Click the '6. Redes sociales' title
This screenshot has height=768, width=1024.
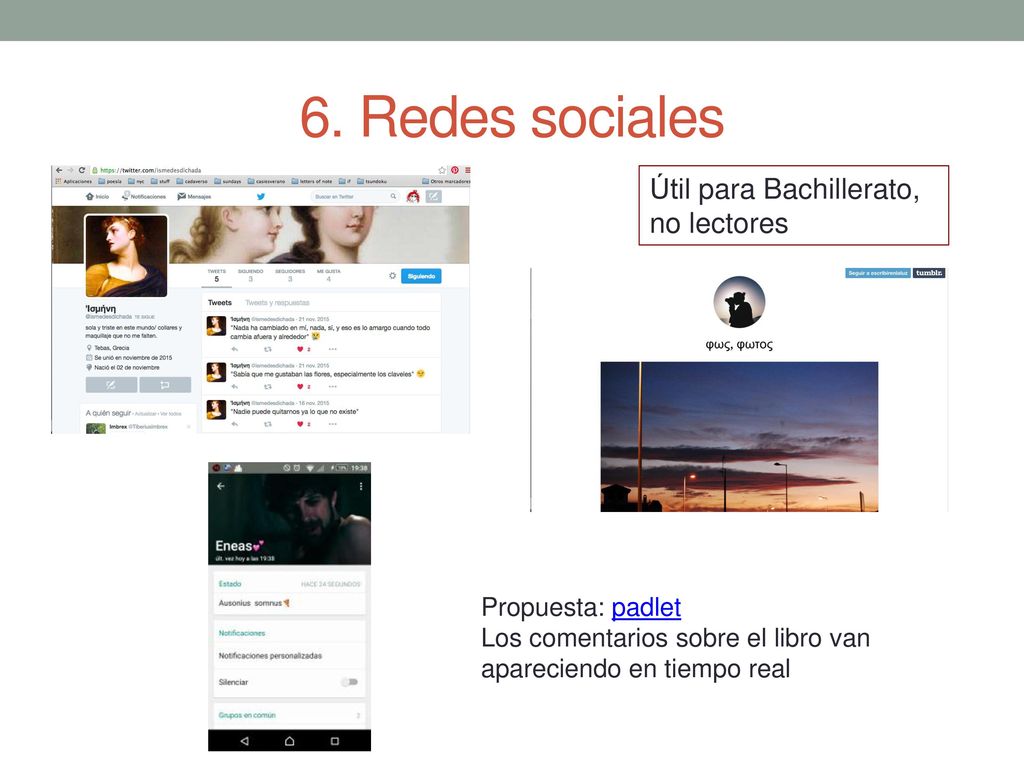coord(512,118)
